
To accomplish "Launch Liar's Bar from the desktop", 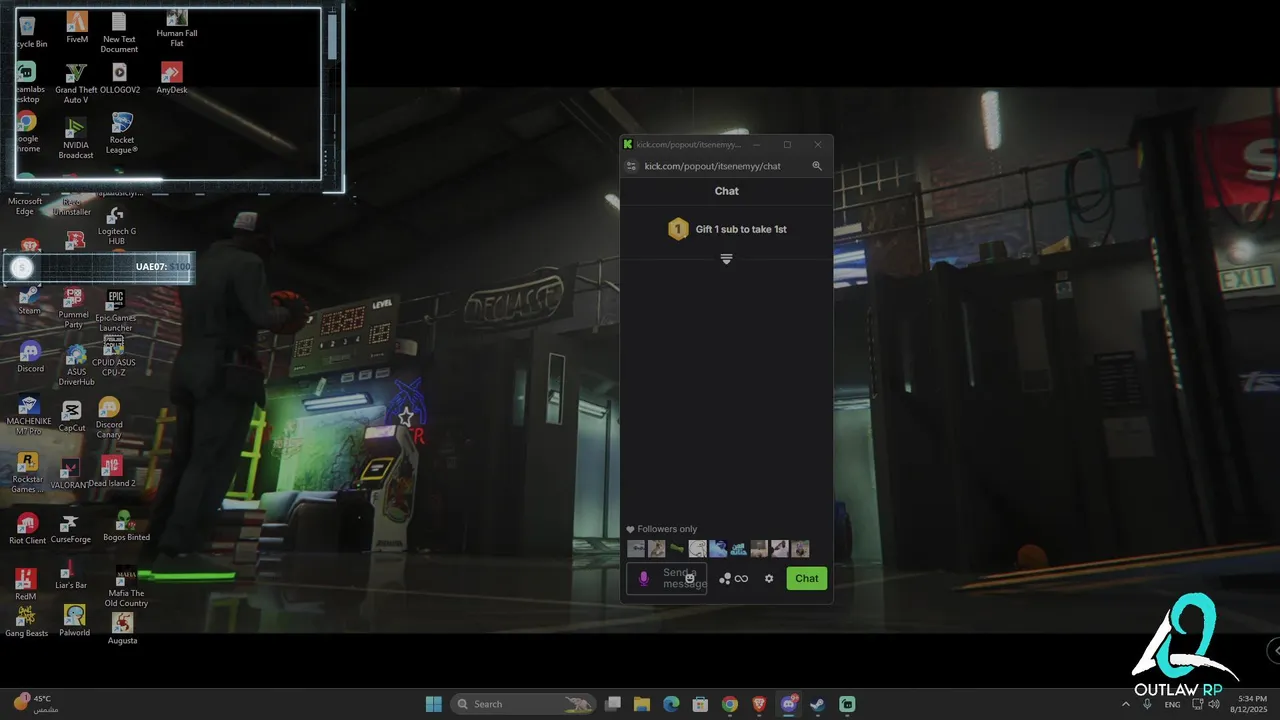I will (x=70, y=576).
